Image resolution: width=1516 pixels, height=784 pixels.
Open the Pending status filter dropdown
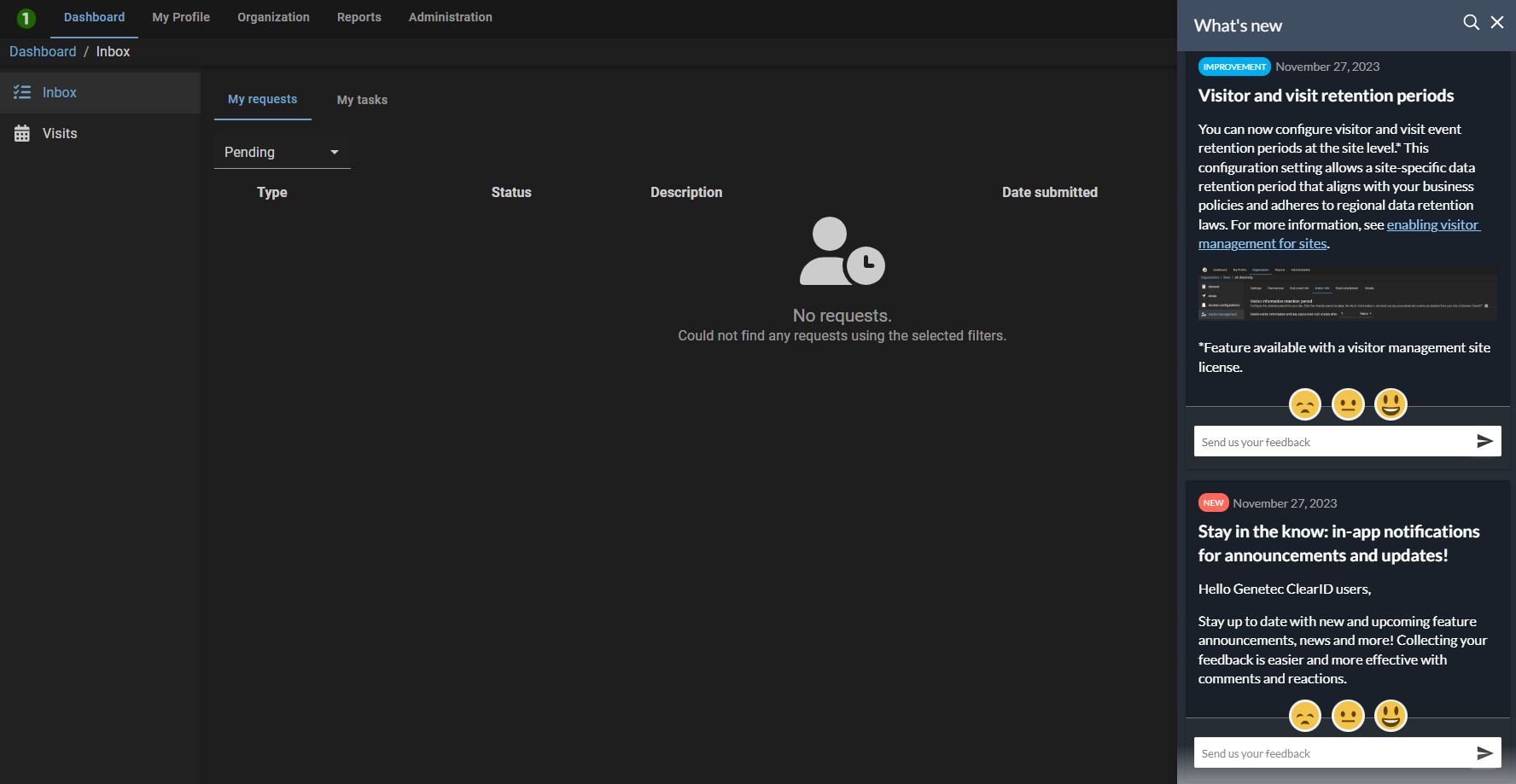pos(282,152)
